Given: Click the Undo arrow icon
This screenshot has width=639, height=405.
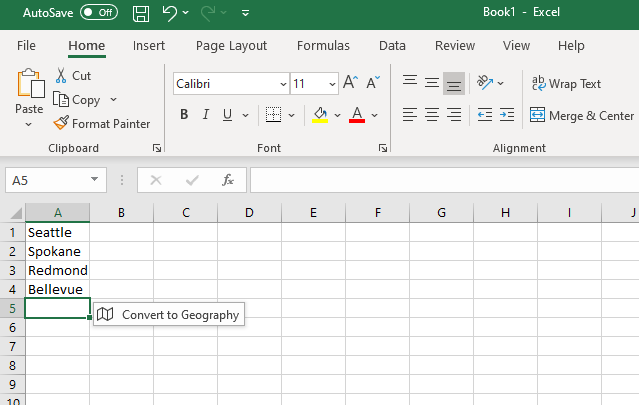Looking at the screenshot, I should [170, 14].
